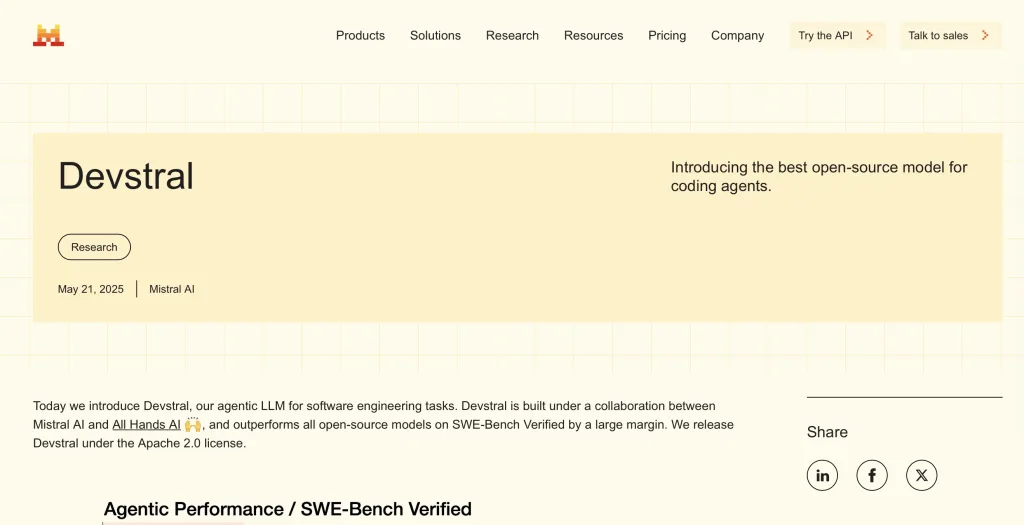
Task: Follow the All Hands AI link
Action: click(x=146, y=424)
